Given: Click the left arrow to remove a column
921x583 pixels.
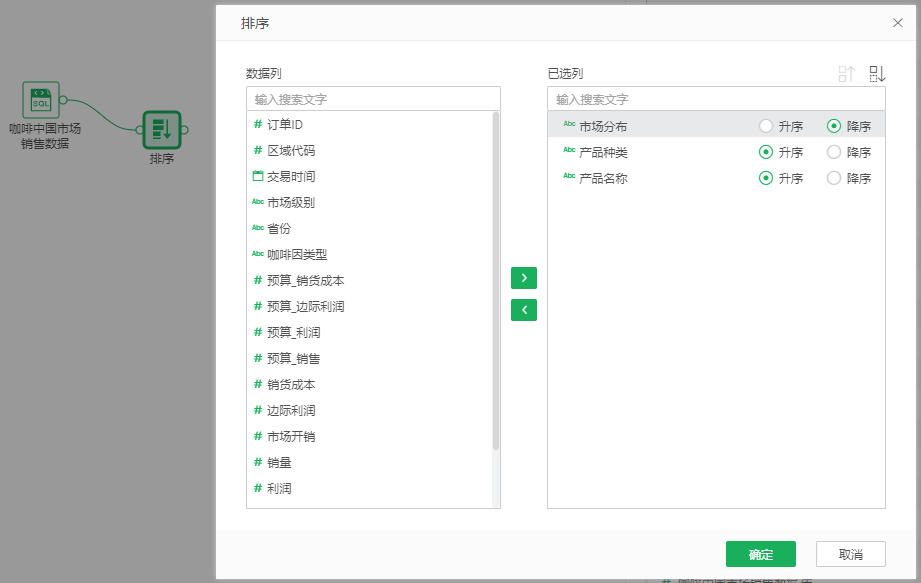Looking at the screenshot, I should coord(523,310).
